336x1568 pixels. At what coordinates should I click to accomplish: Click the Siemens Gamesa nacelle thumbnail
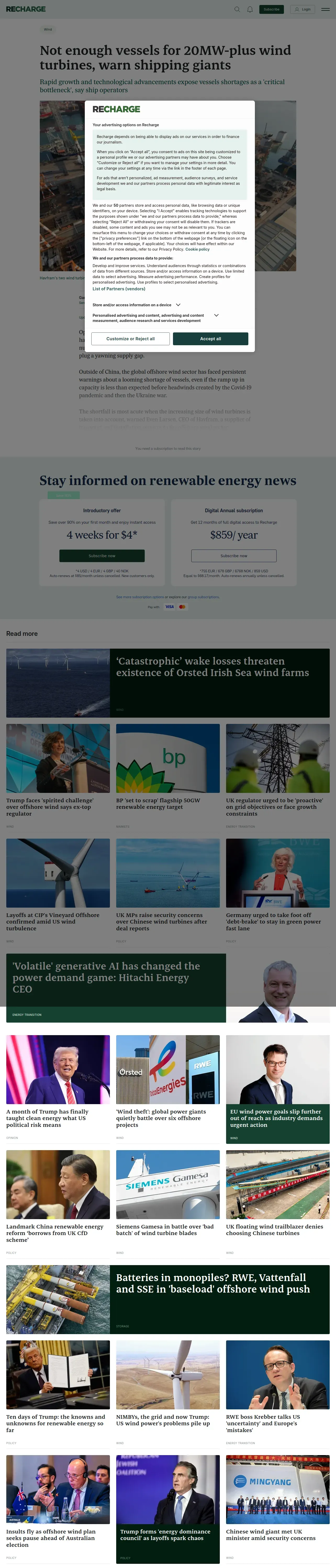(168, 1185)
